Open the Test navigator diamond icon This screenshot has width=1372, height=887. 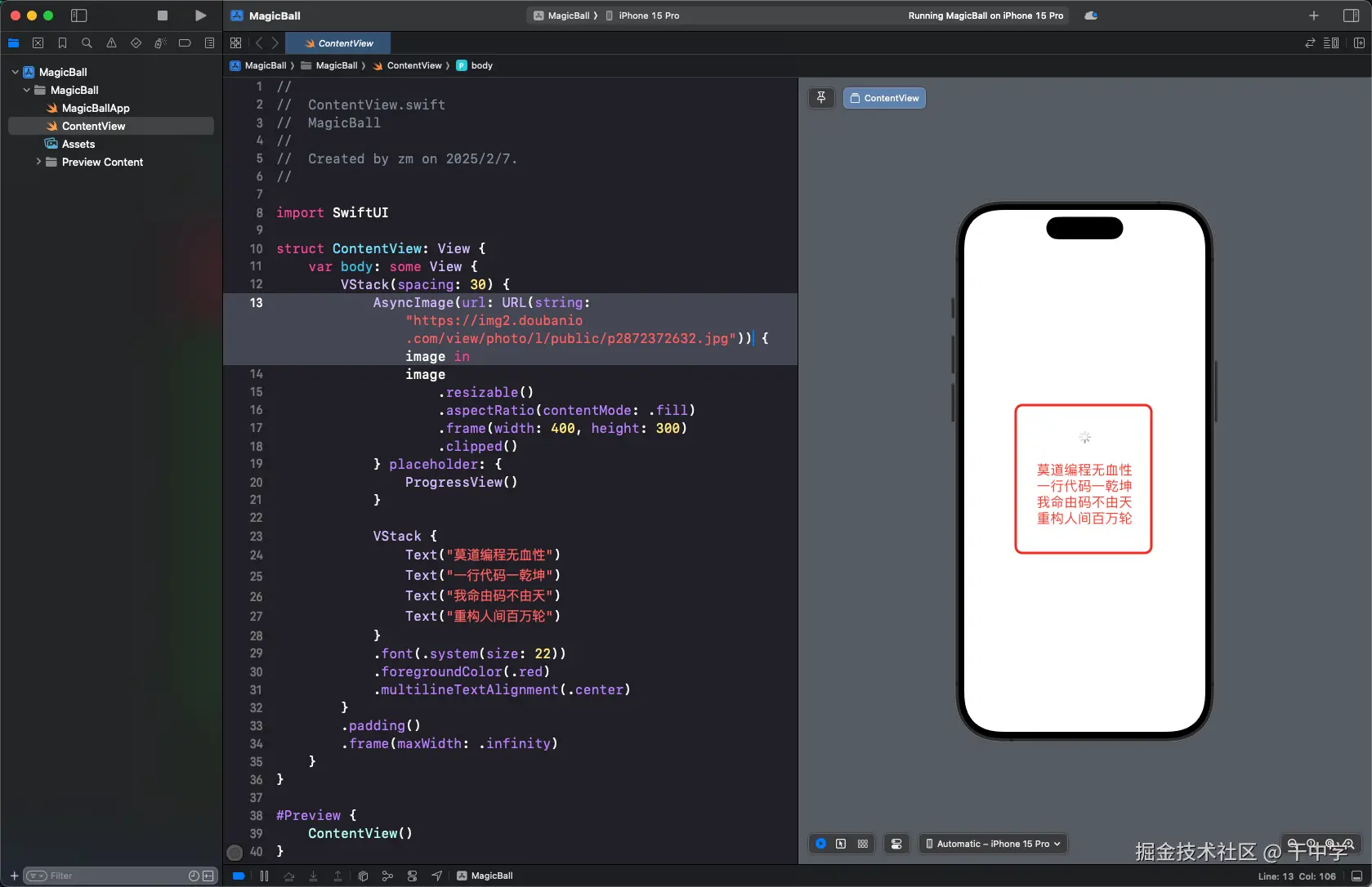click(136, 43)
